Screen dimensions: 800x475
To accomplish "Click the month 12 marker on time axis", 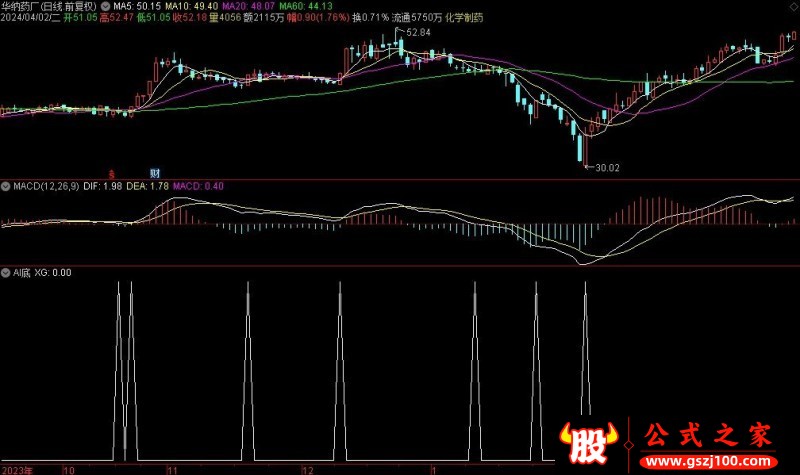I will [308, 468].
